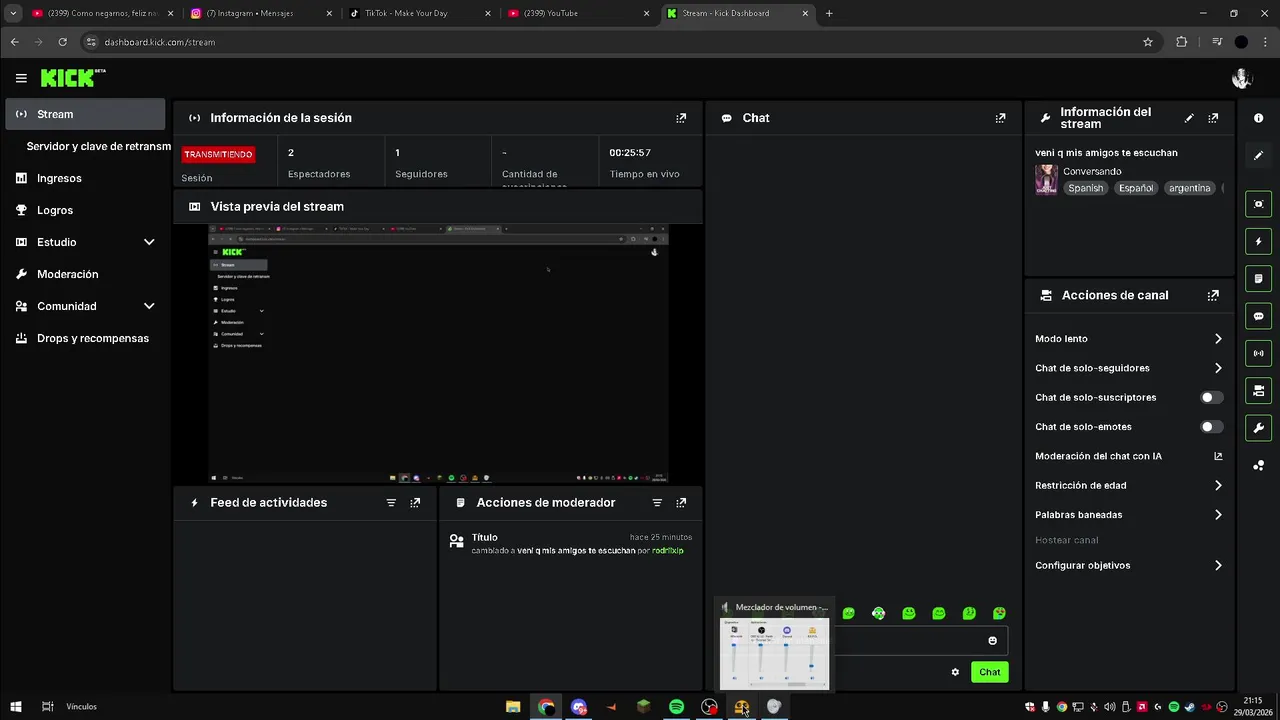Click the argentina tag chip
The image size is (1280, 720).
point(1189,188)
